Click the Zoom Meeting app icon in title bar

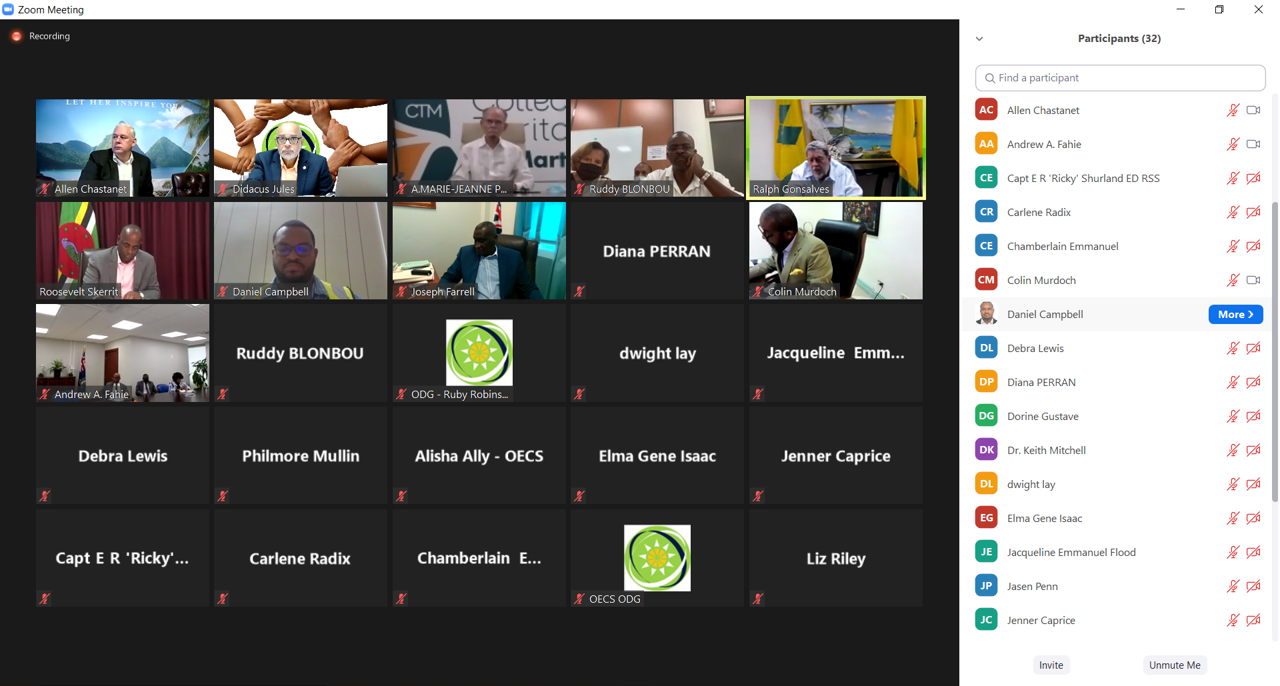coord(8,9)
